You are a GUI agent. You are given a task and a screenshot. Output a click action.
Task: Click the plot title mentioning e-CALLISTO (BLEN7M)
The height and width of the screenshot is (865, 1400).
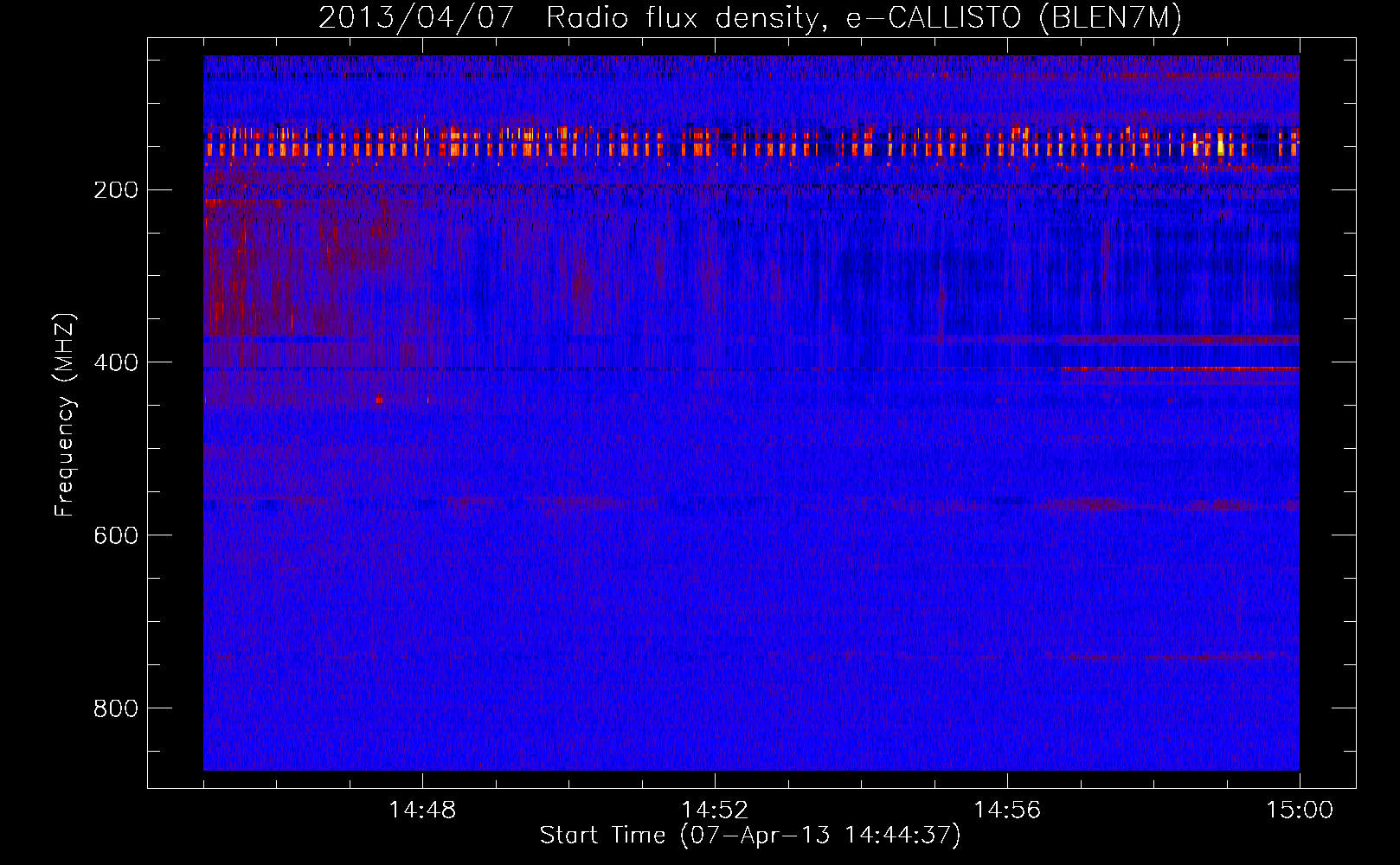[x=750, y=18]
